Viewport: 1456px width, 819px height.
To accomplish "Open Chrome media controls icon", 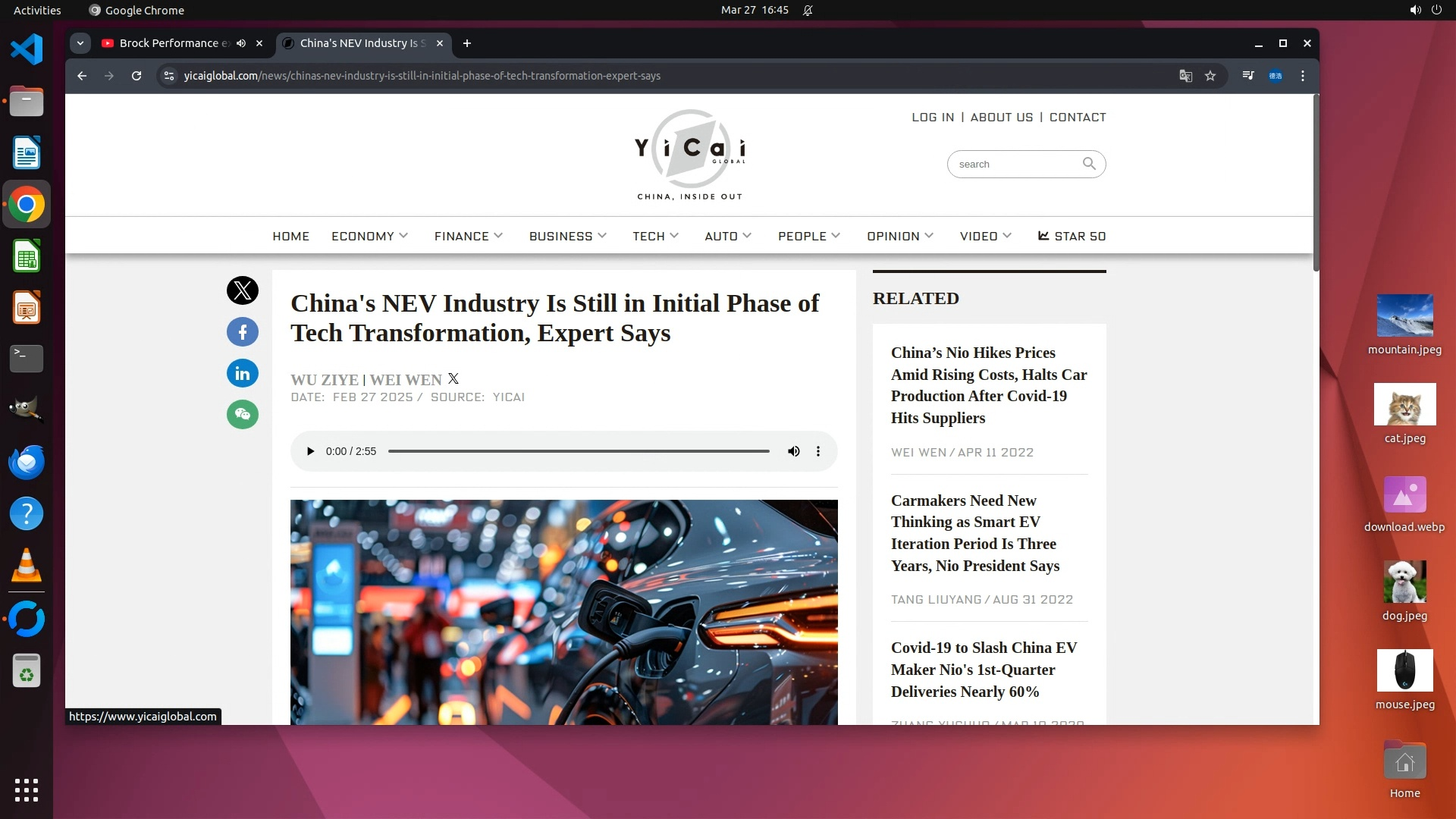I will (1247, 76).
